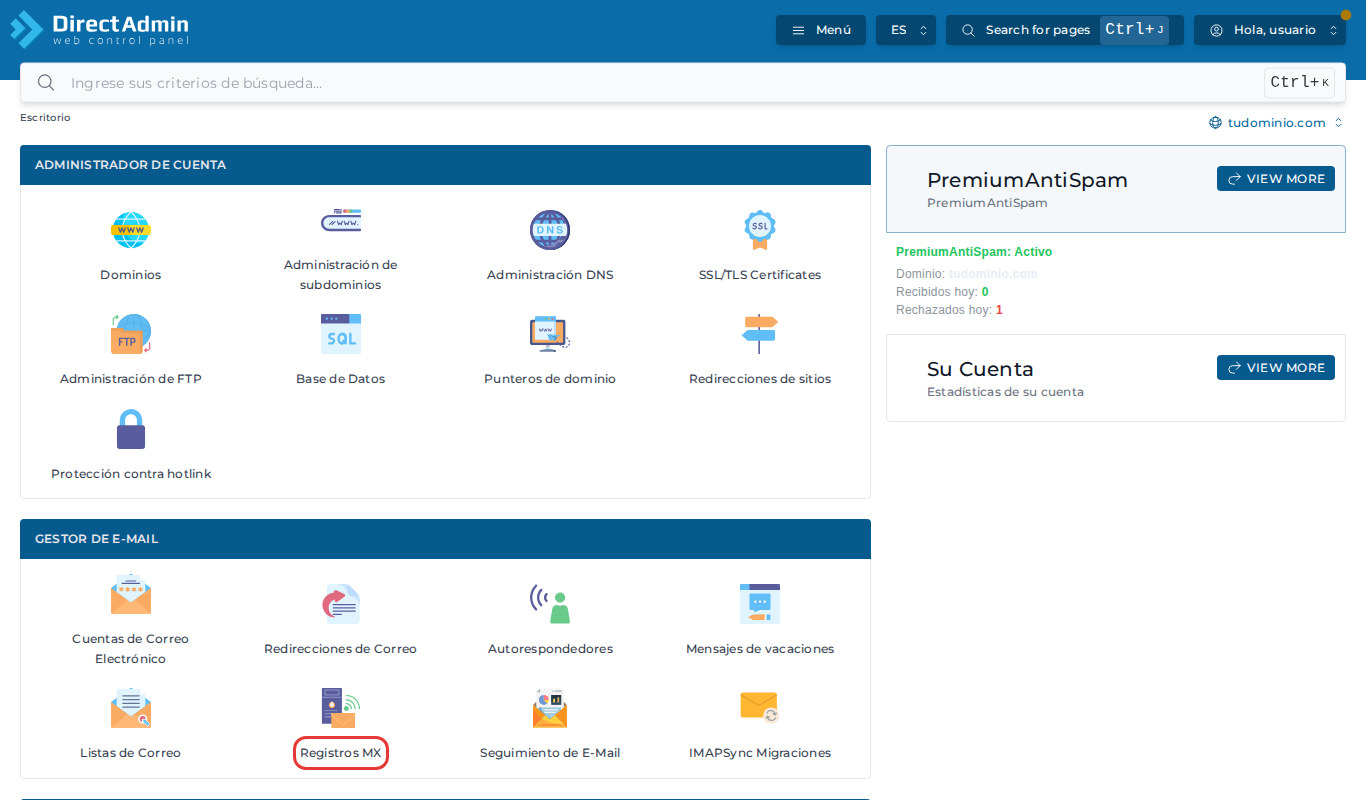Click the Administración DNS label
The image size is (1366, 800).
pyautogui.click(x=550, y=275)
